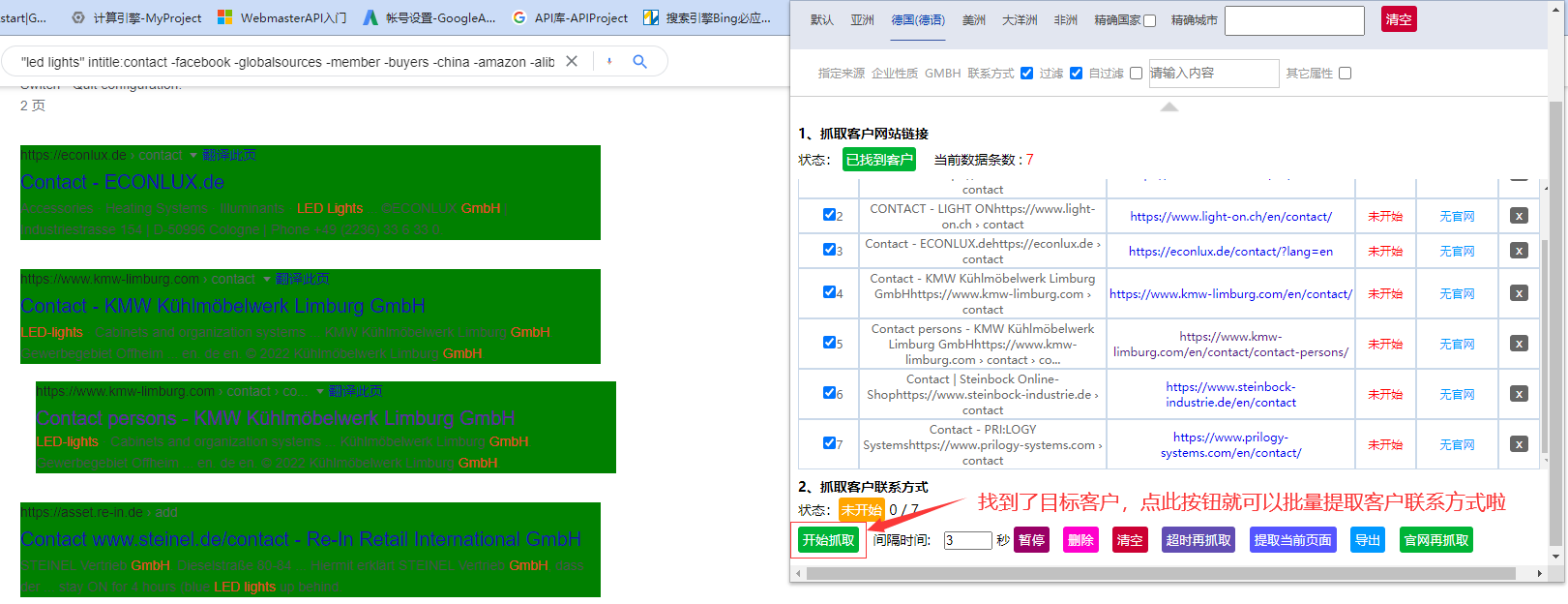Delete row 6 Steinbock using x icon
This screenshot has height=604, width=1568.
click(1519, 394)
